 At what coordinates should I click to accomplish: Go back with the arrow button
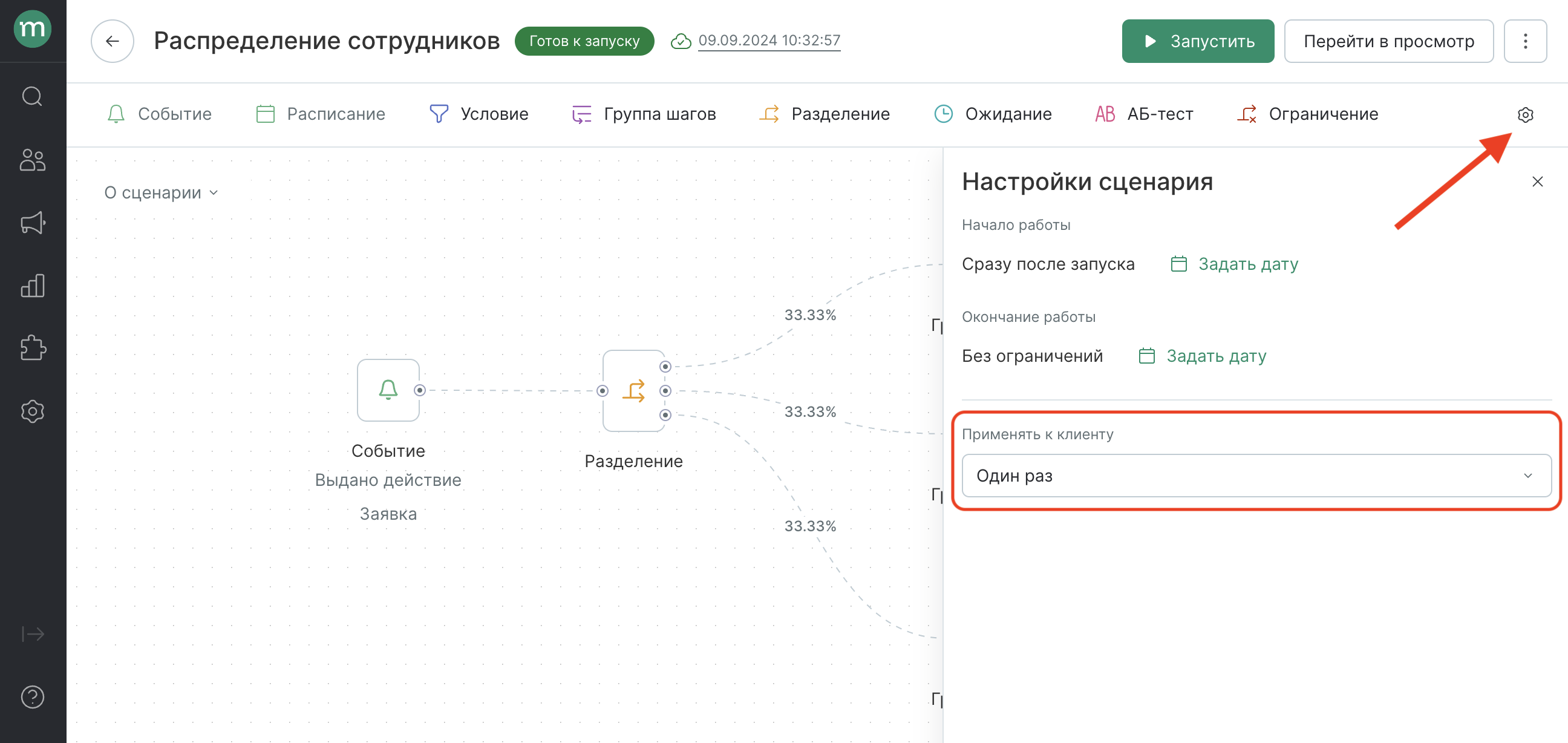tap(113, 41)
